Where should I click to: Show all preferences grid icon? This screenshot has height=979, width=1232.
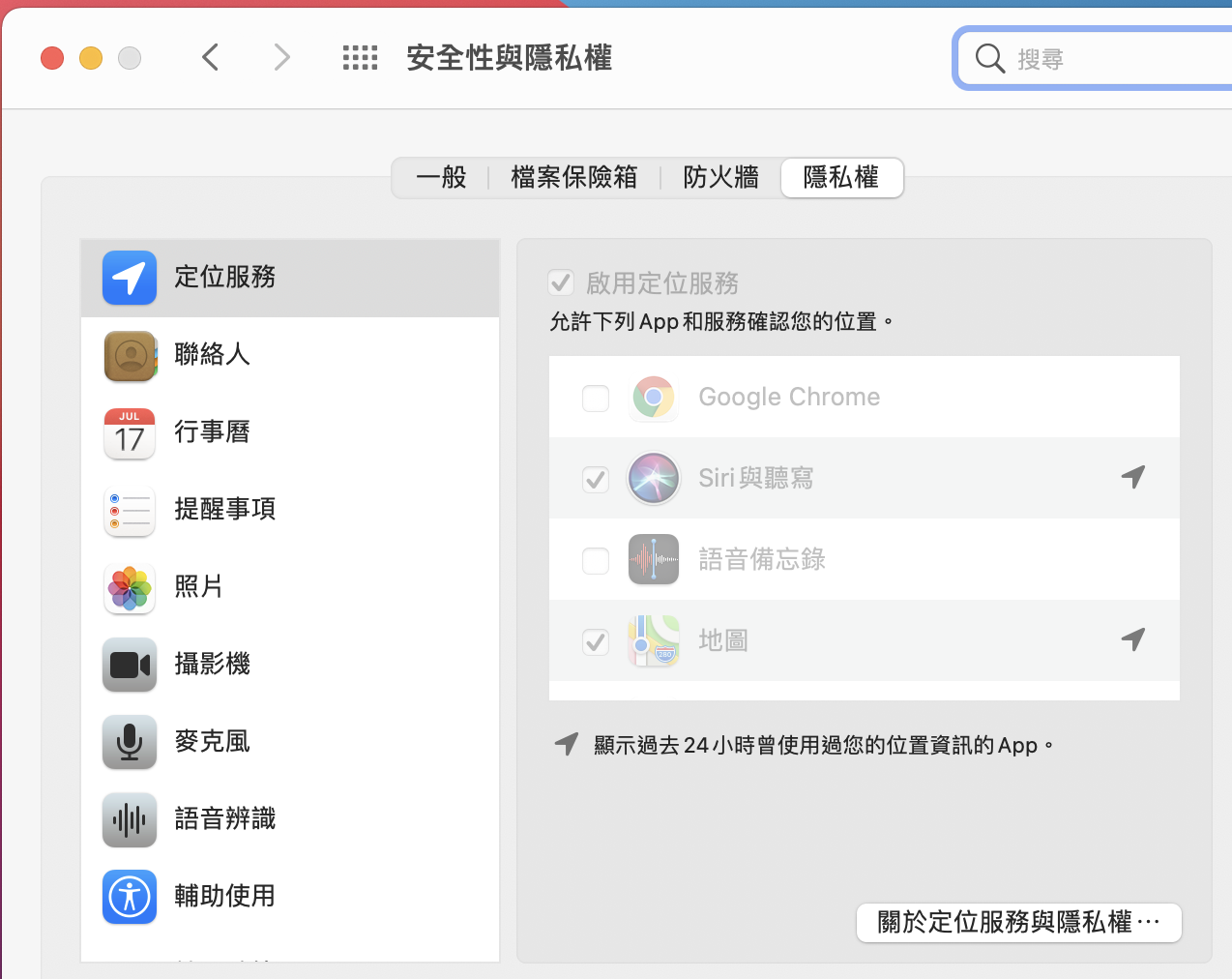[360, 58]
